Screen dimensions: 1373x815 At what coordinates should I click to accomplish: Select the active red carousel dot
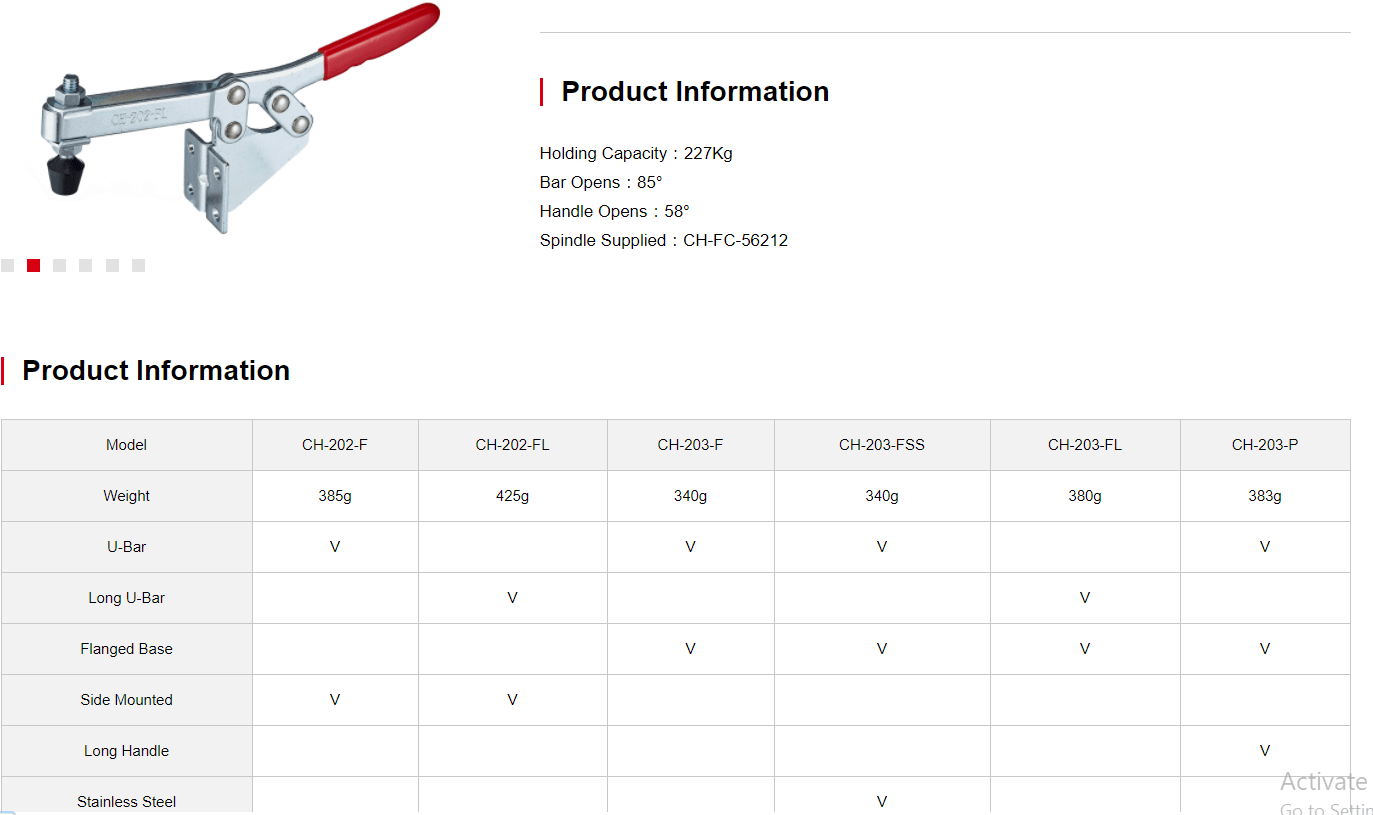(33, 265)
